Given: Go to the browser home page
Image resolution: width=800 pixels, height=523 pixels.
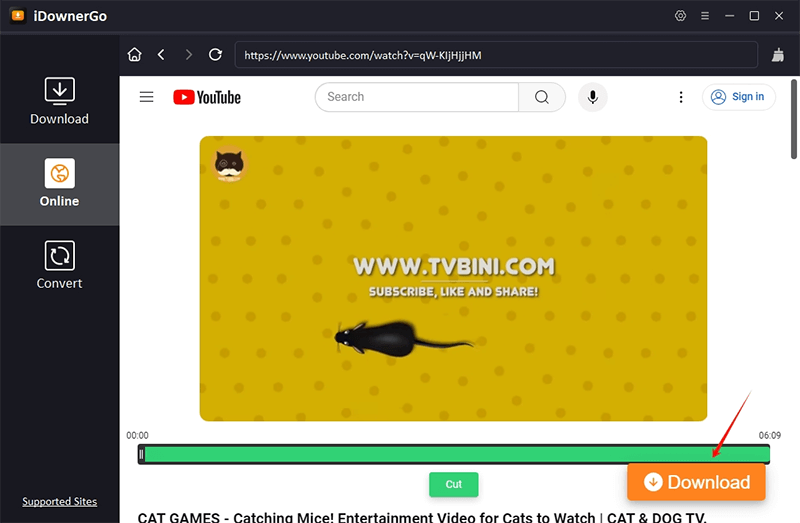Looking at the screenshot, I should (x=135, y=54).
